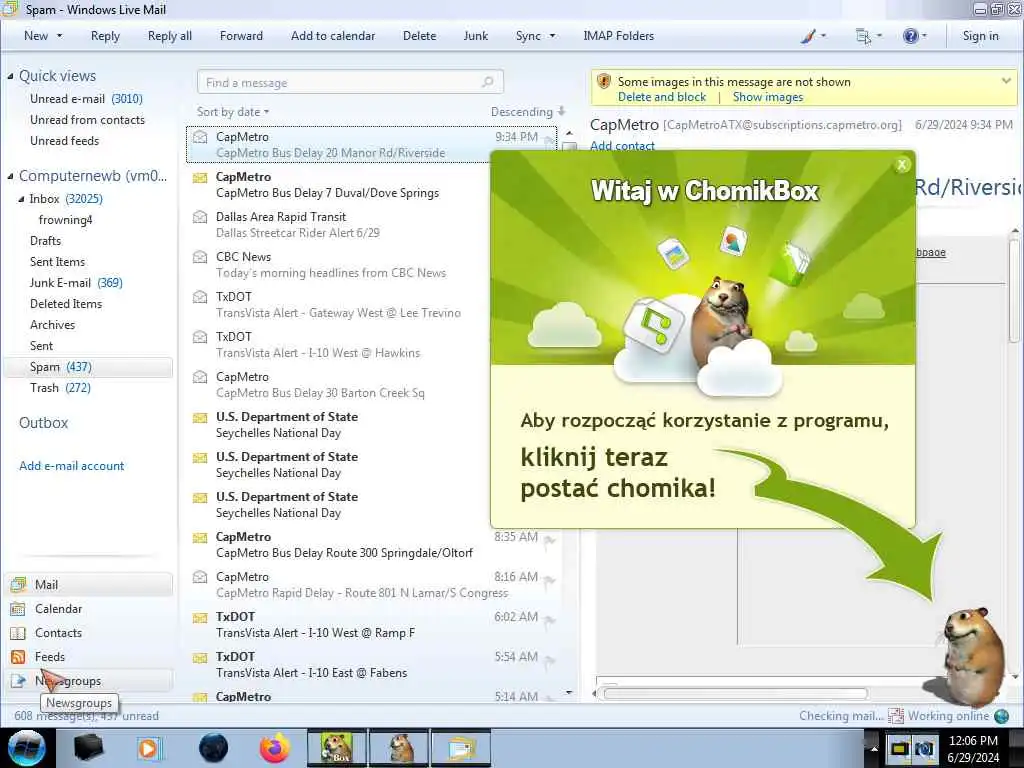Open dropdown arrow next to the Help icon

(924, 36)
